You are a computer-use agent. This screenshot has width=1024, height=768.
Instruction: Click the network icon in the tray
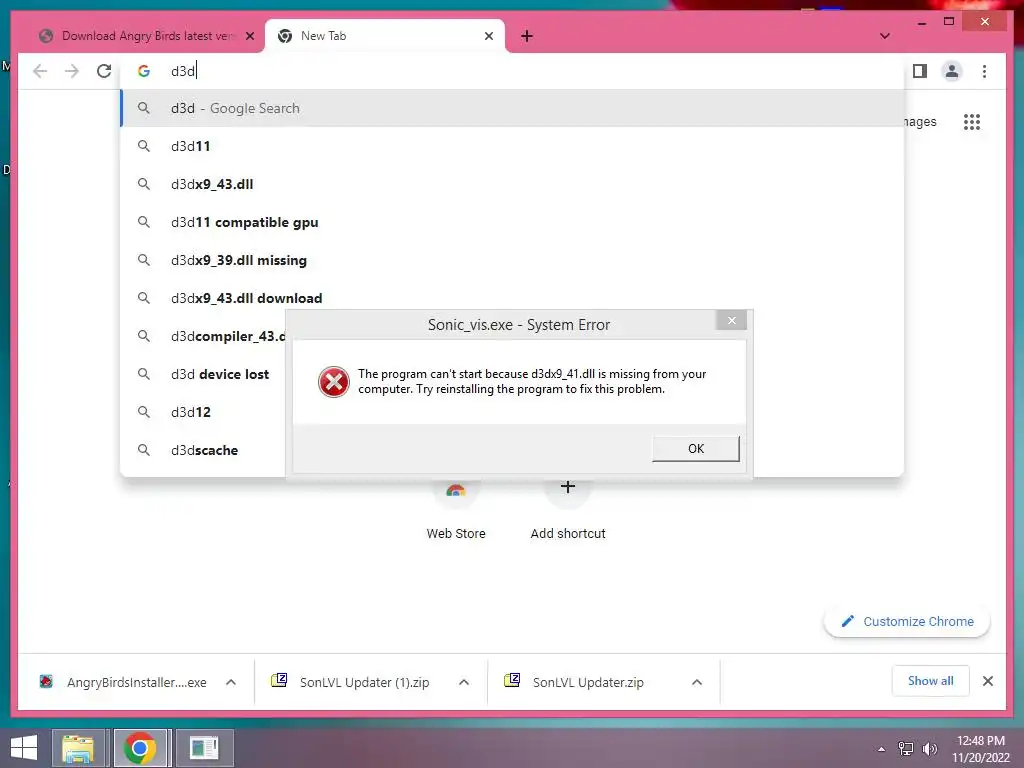click(905, 749)
